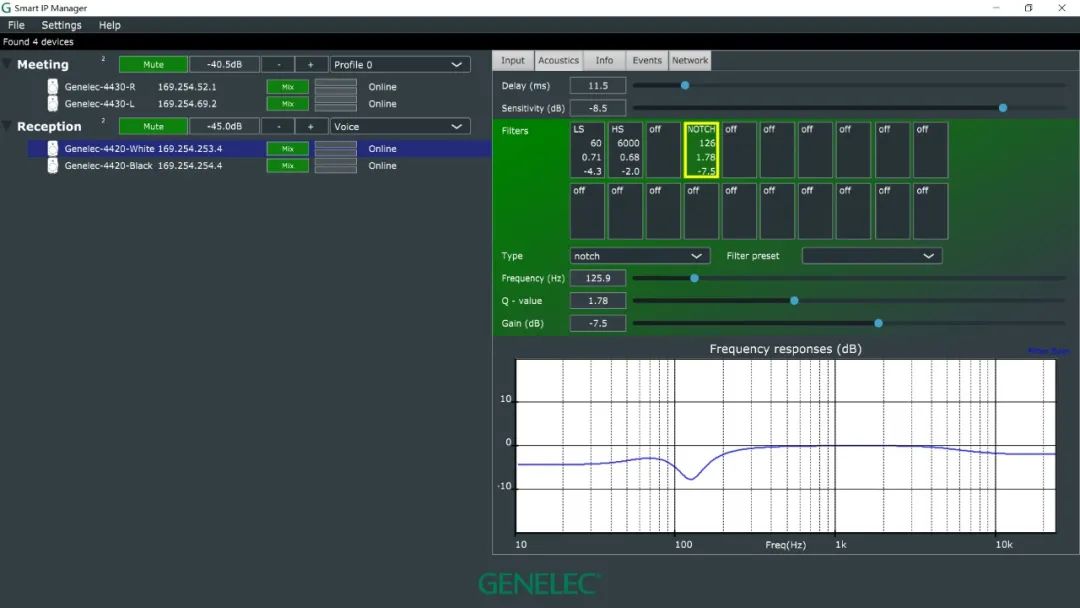
Task: Click the Delay (ms) value field
Action: [598, 85]
